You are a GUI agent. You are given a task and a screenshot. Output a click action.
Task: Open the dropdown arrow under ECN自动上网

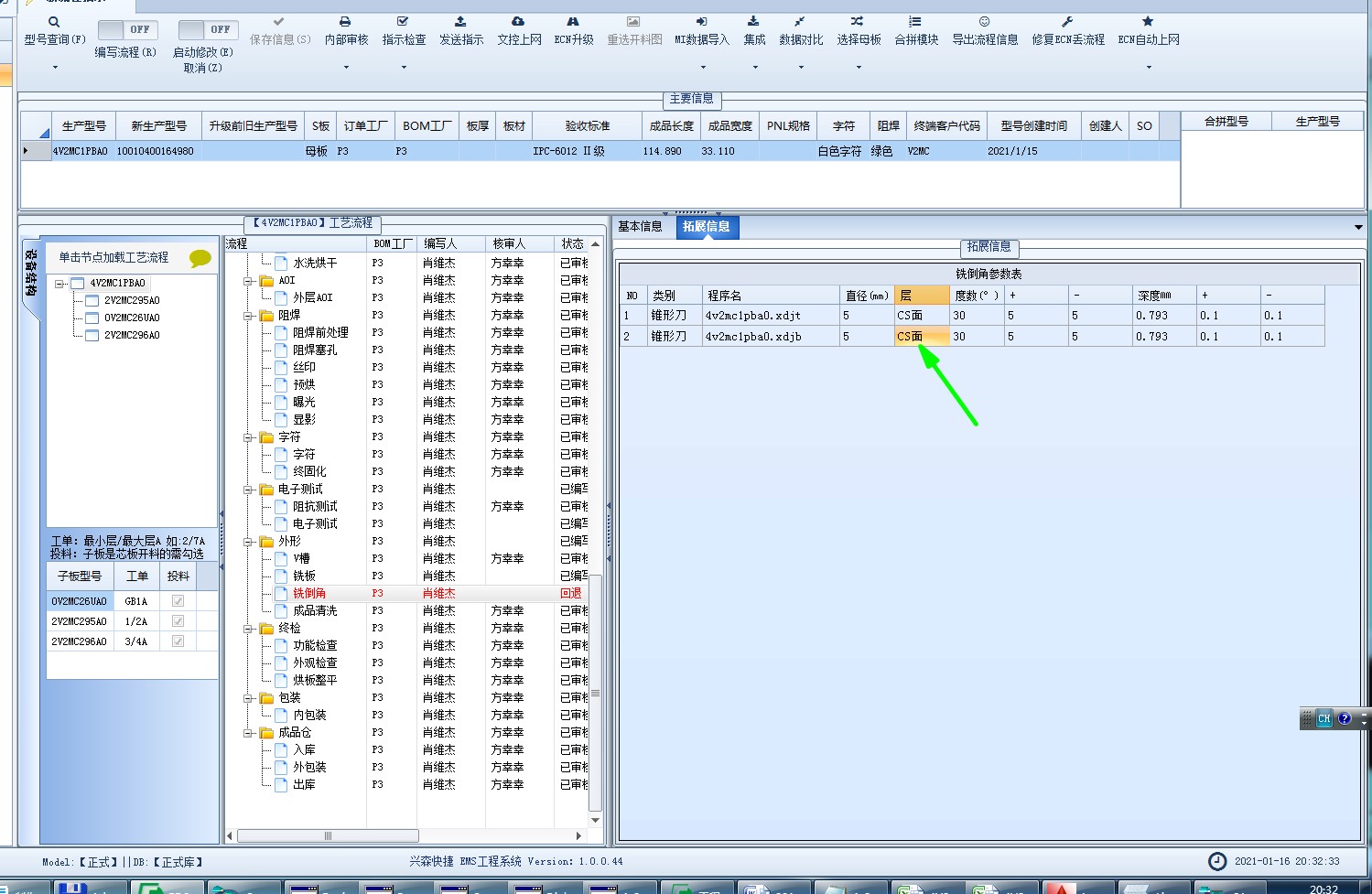pos(1149,67)
